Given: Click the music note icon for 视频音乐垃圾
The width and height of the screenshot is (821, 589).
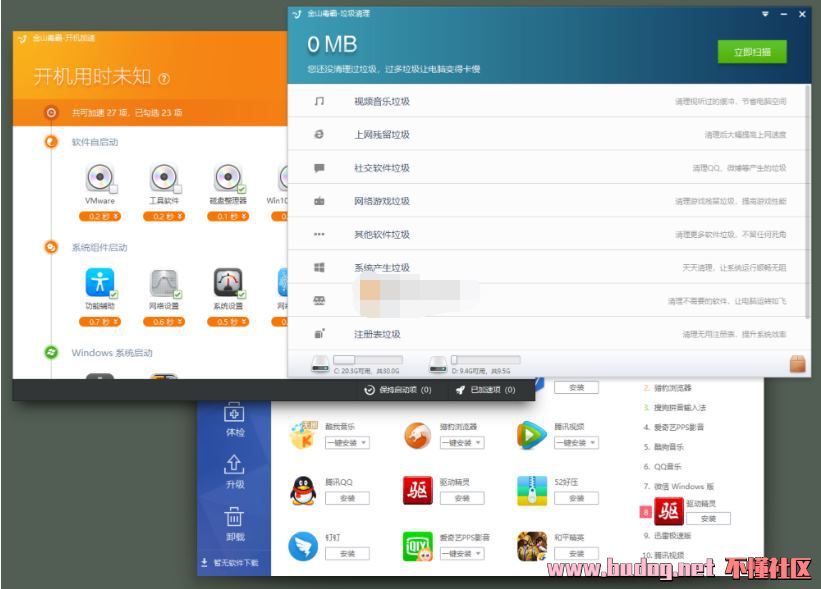Looking at the screenshot, I should click(319, 101).
